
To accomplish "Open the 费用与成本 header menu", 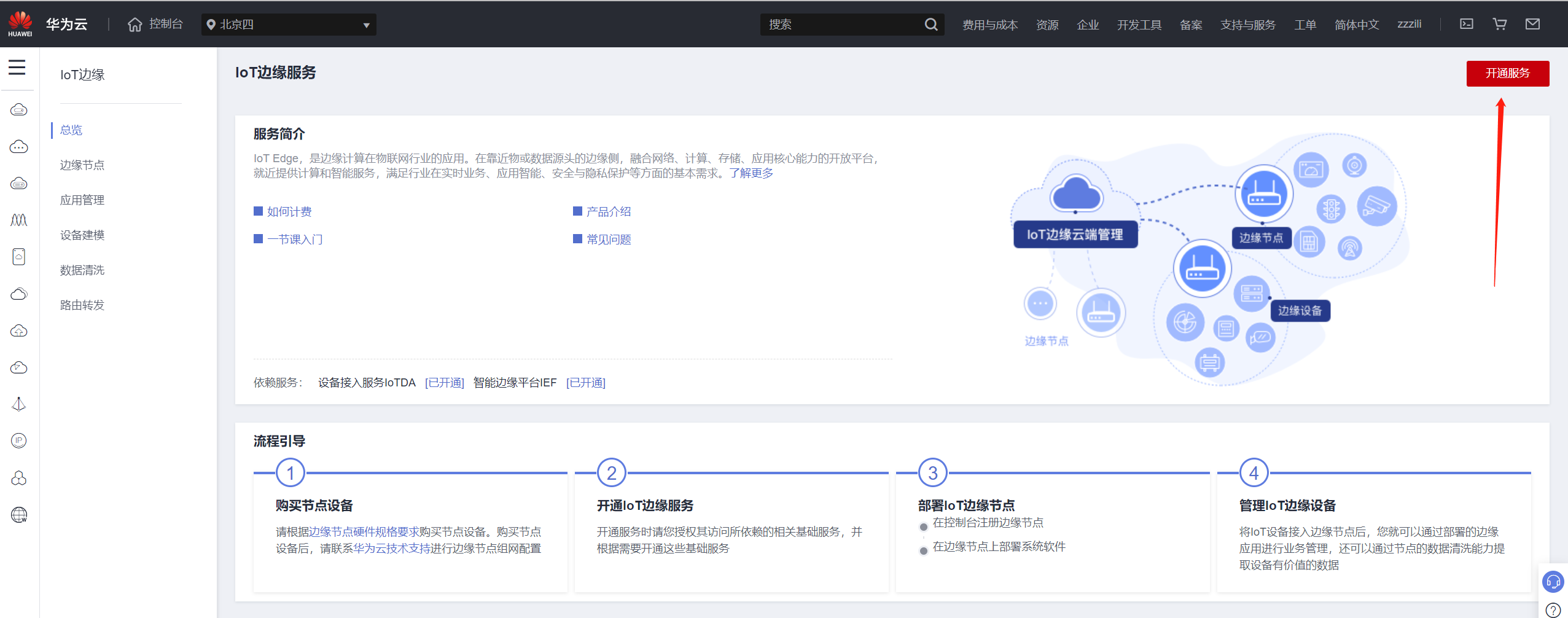I will click(990, 25).
